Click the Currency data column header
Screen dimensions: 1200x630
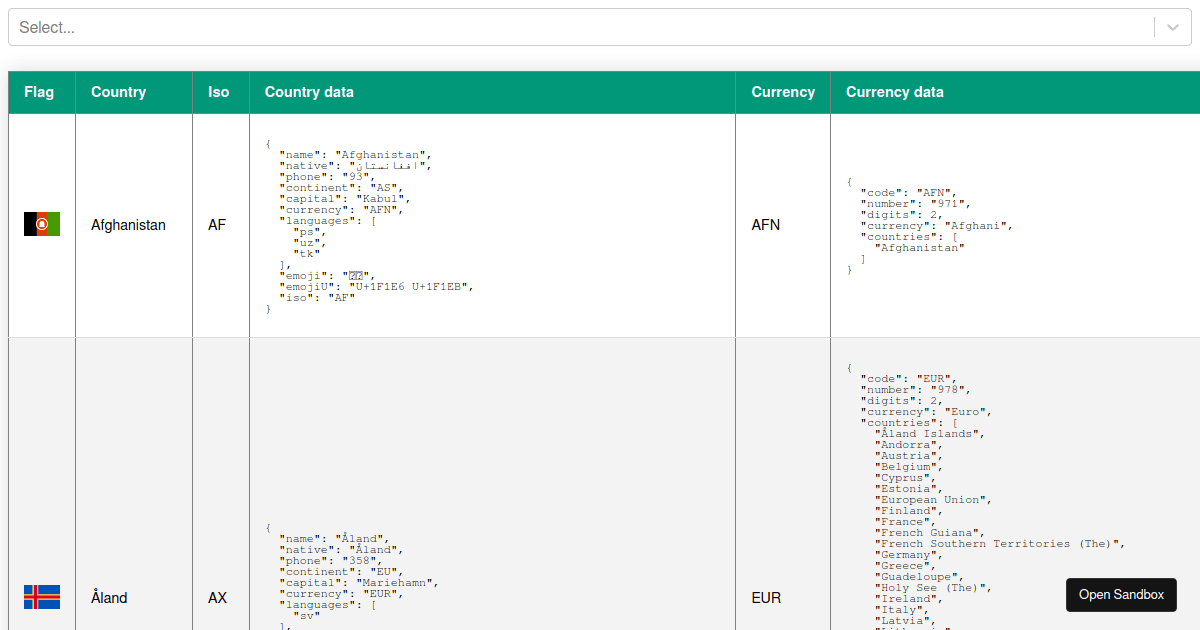pyautogui.click(x=894, y=91)
